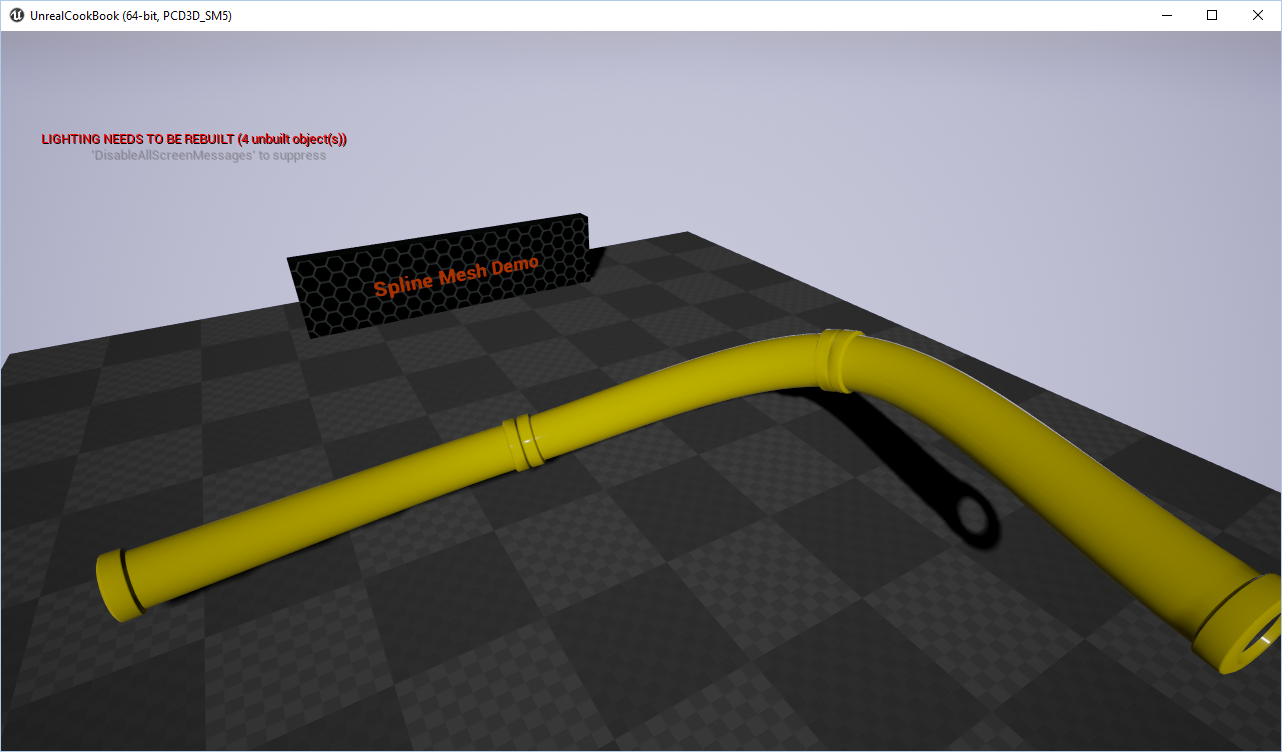
Task: Click the LIGHTING NEEDS TO BE REBUILT warning
Action: point(193,139)
